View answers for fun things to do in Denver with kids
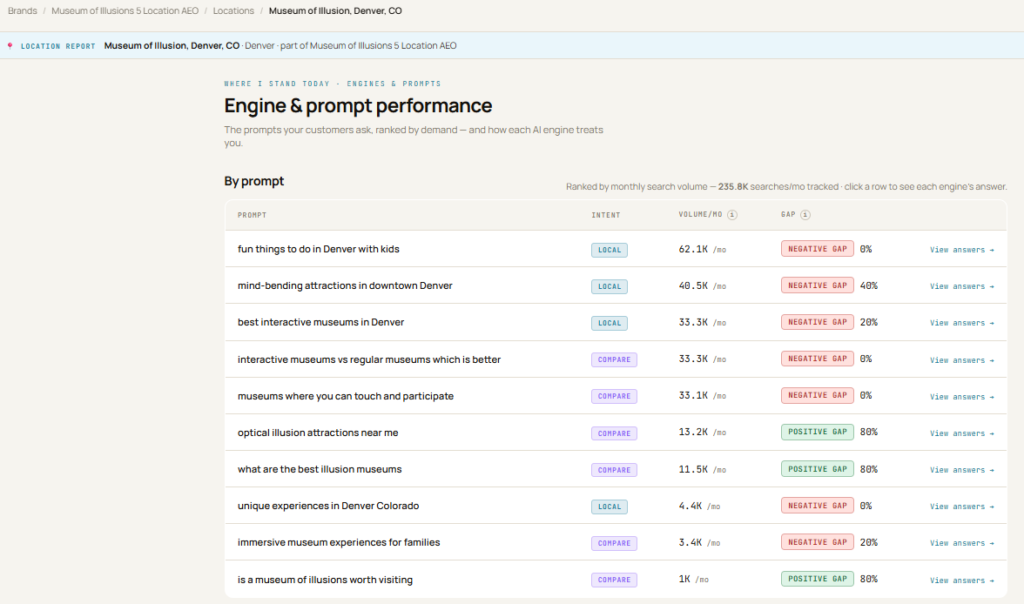 pos(962,250)
